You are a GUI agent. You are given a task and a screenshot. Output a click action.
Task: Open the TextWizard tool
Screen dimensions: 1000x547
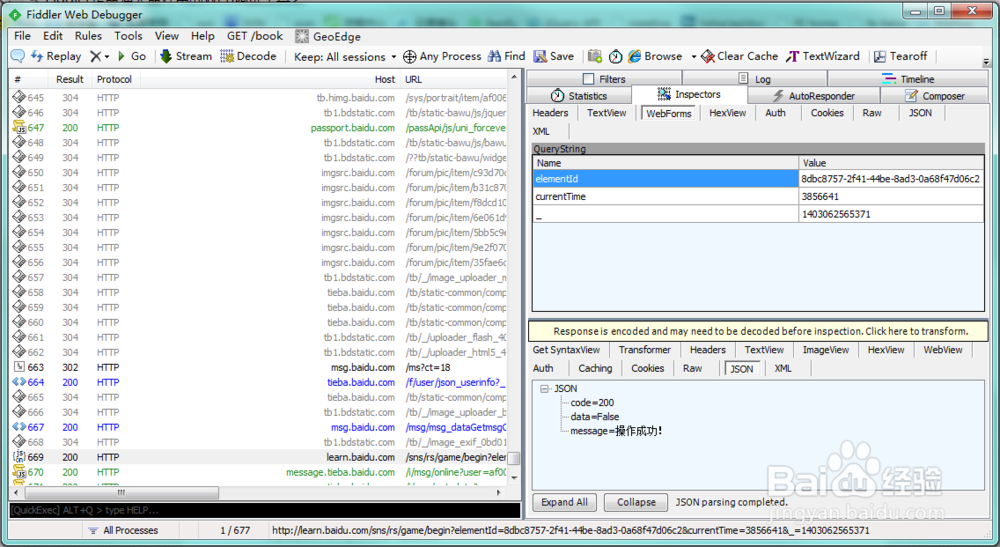click(x=823, y=56)
